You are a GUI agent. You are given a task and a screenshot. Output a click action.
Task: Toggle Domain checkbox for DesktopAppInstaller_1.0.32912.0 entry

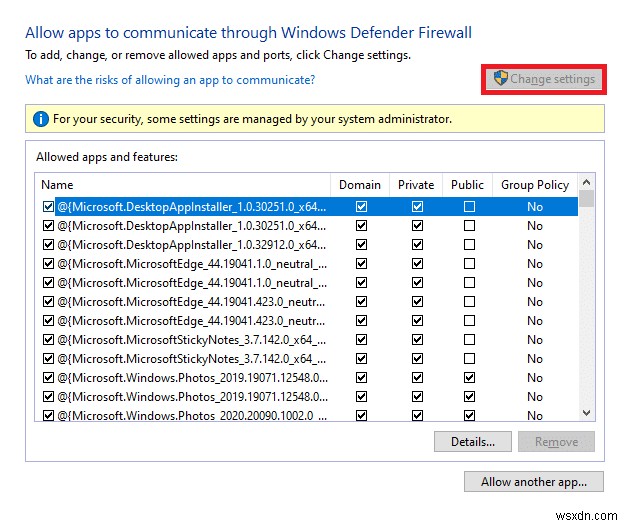click(x=361, y=245)
